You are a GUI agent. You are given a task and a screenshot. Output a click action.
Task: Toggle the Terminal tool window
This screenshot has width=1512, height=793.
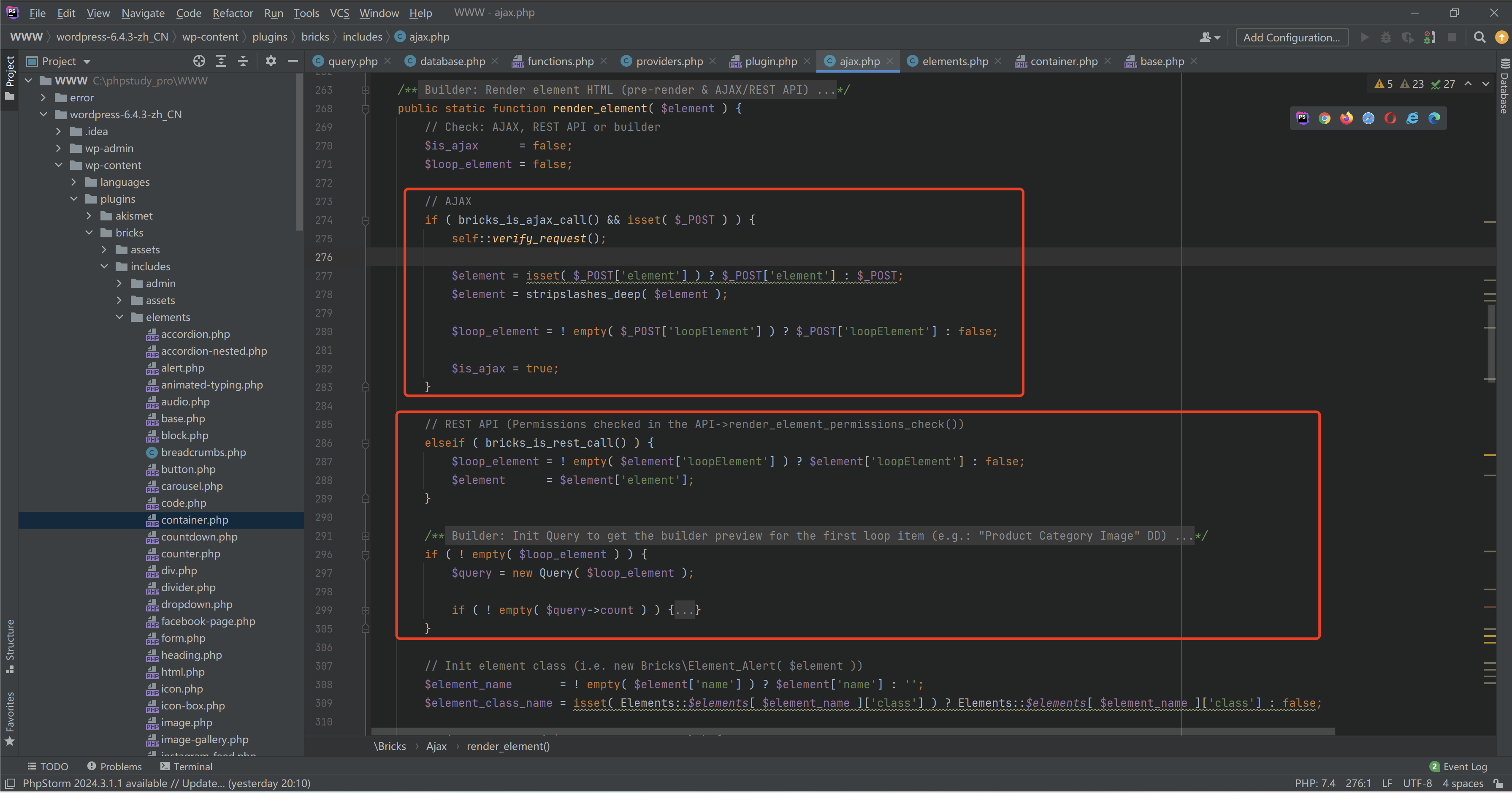(186, 766)
